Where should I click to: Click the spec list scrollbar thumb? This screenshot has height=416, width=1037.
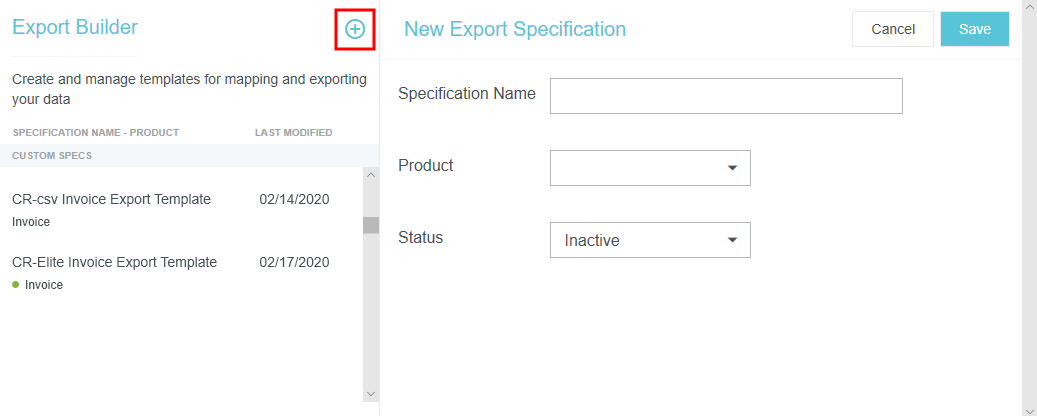371,225
